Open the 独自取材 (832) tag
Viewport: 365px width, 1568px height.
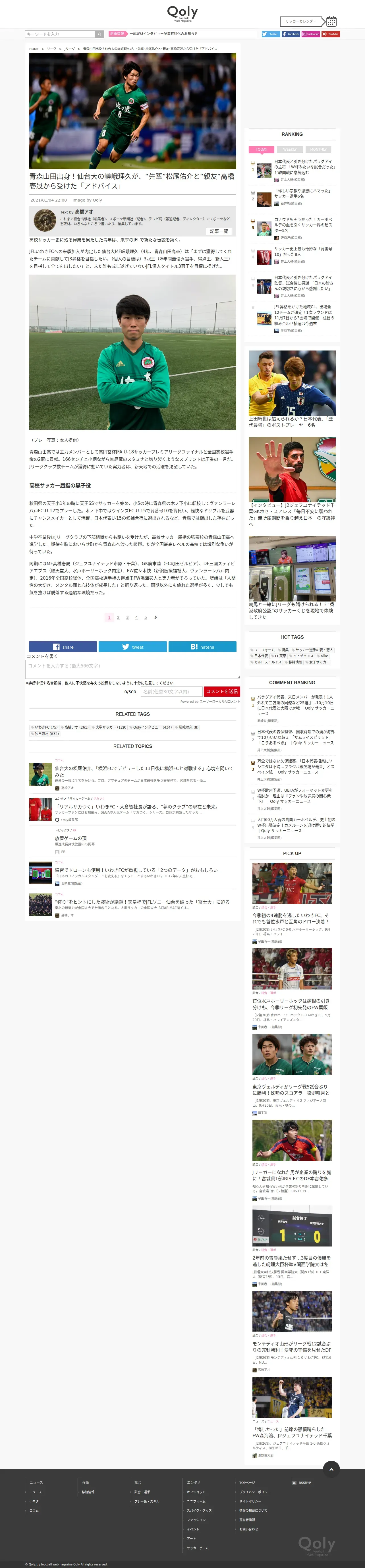tap(45, 733)
